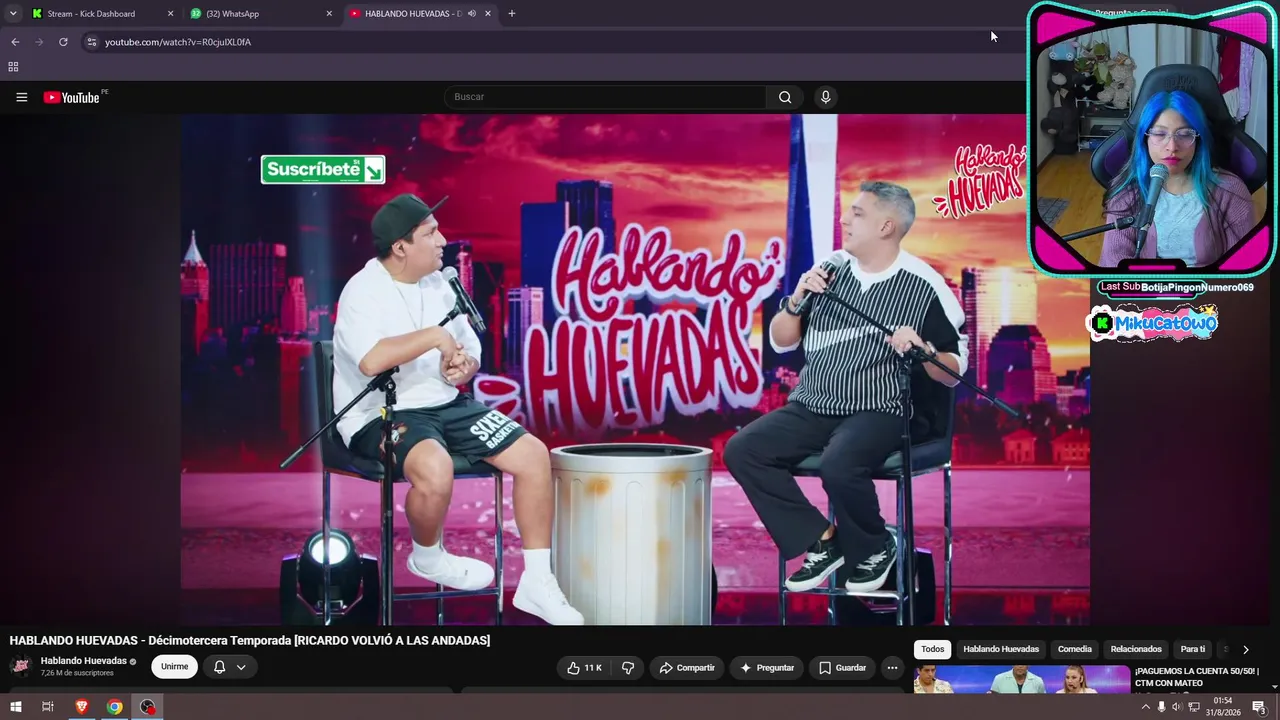Start voice search with the microphone icon
Viewport: 1280px width, 720px height.
825,97
